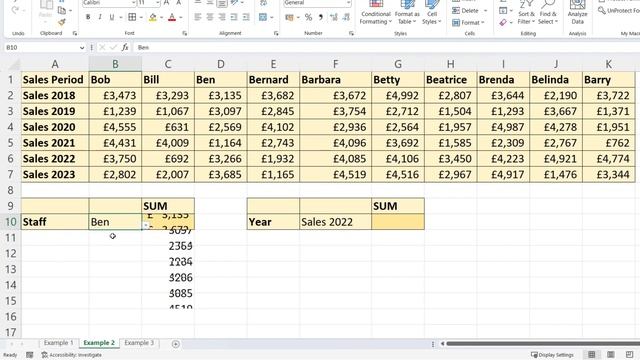
Task: Open the Borders dropdown arrow
Action: pyautogui.click(x=141, y=17)
